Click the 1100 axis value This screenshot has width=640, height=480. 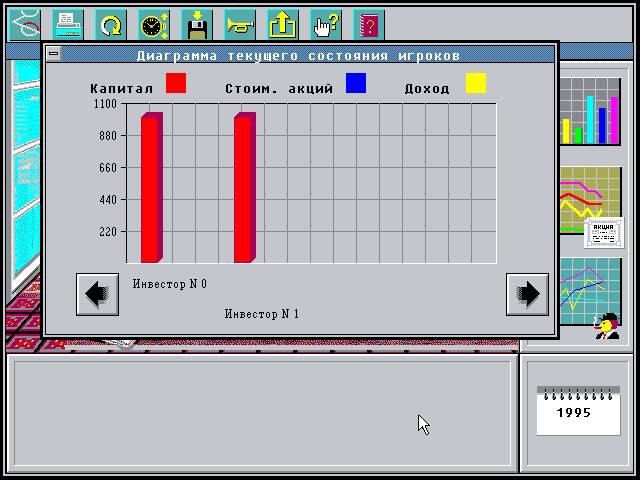[x=105, y=104]
